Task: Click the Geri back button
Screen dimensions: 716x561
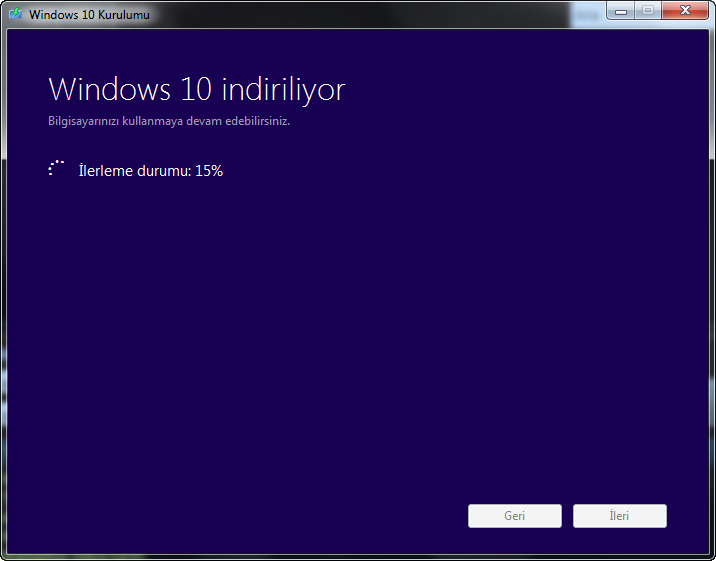Action: coord(515,516)
